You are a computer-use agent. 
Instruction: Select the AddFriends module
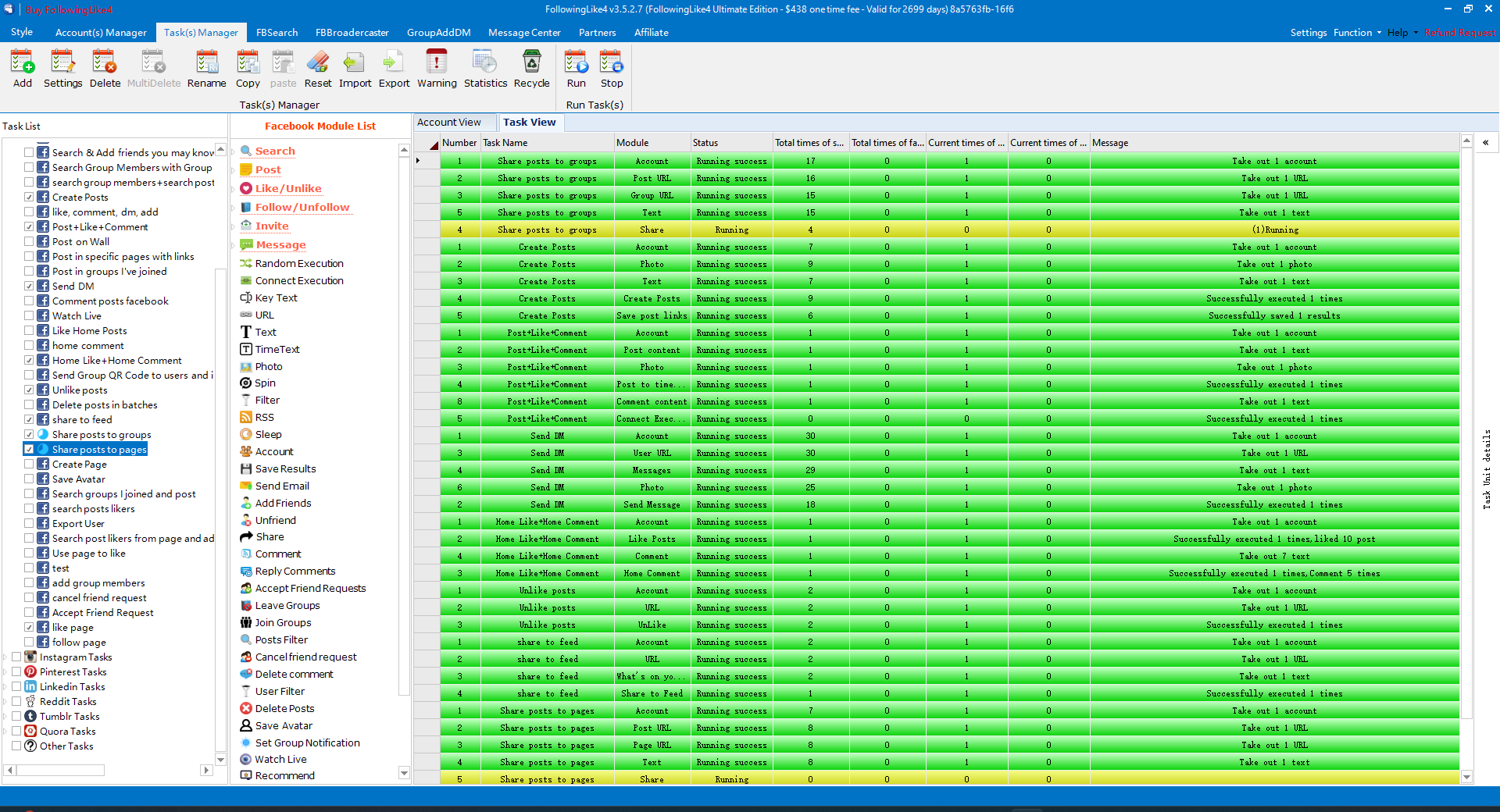pos(276,504)
